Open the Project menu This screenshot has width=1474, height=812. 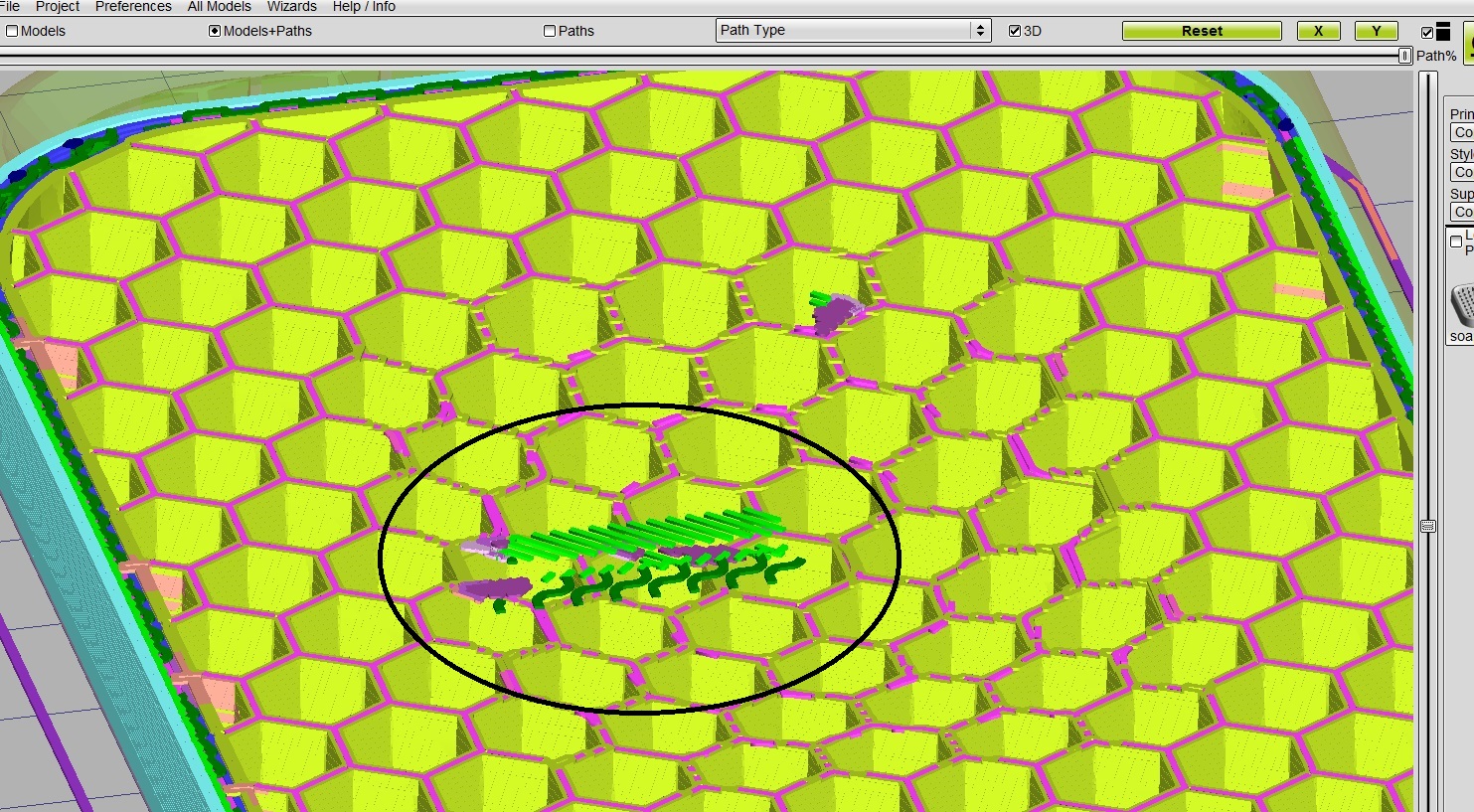pos(58,6)
